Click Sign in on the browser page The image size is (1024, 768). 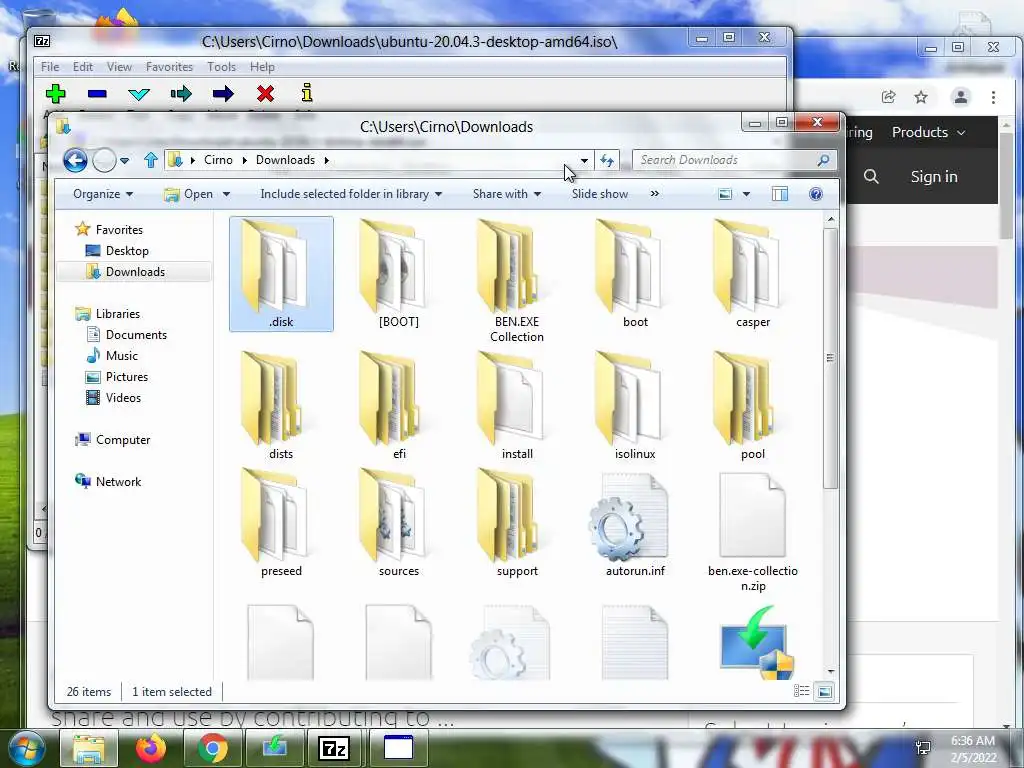click(934, 176)
